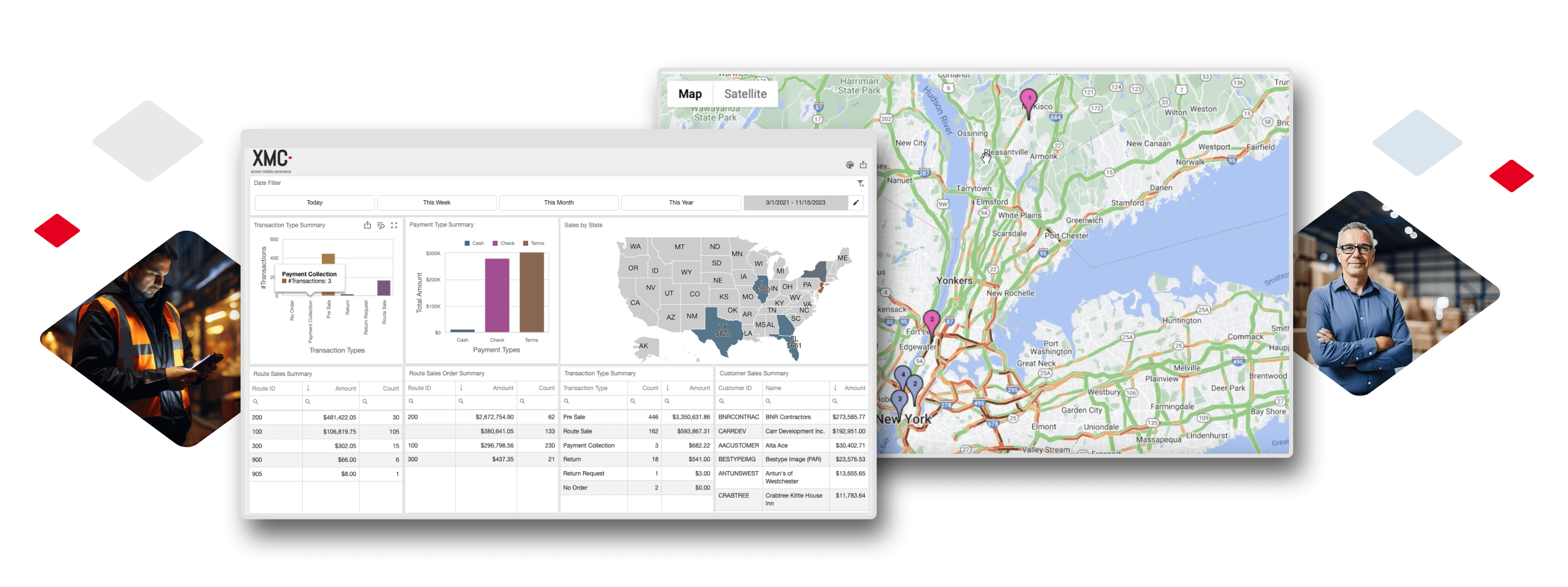Export the Transaction Type Summary chart
Image resolution: width=1568 pixels, height=587 pixels.
coord(367,225)
